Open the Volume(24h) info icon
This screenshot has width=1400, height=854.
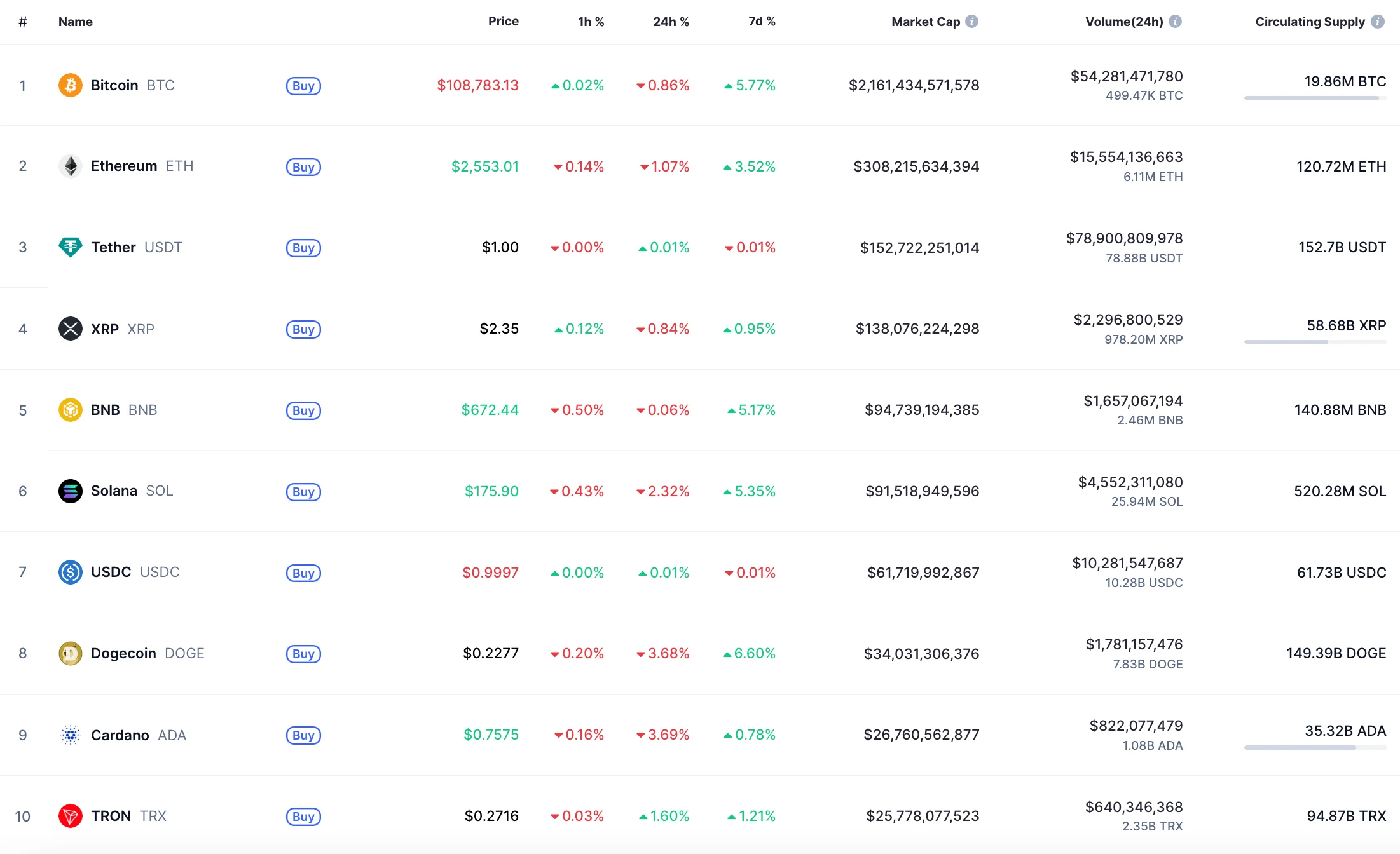pyautogui.click(x=1175, y=22)
